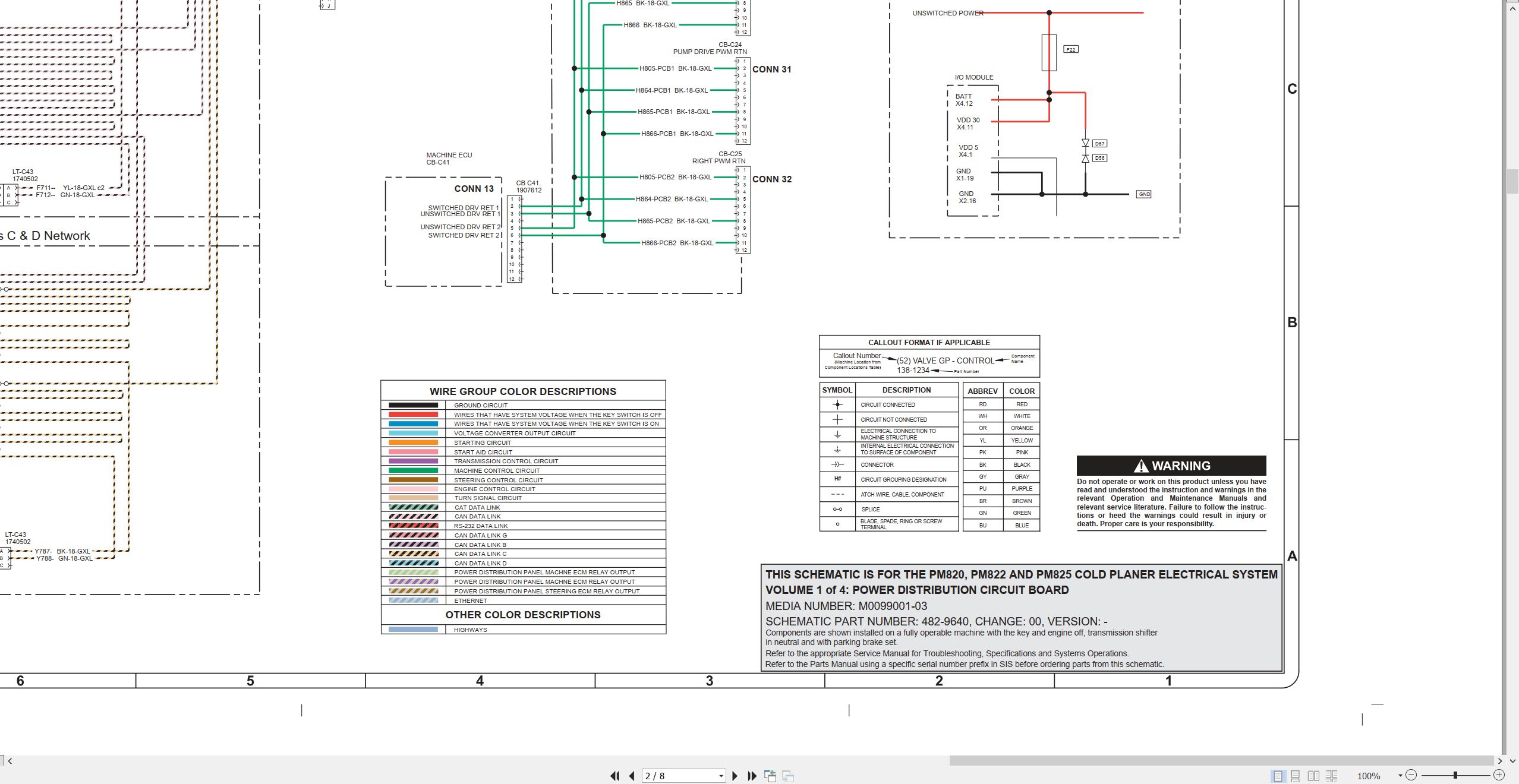This screenshot has height=784, width=1519.
Task: Select continuous facing view mode
Action: [1332, 776]
